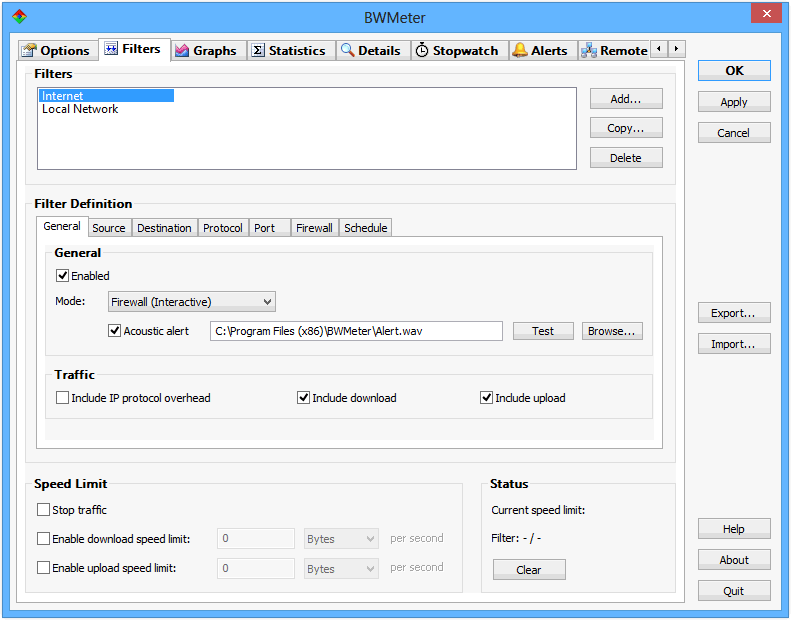This screenshot has height=620, width=791.
Task: Select the Firewall filter definition tab
Action: point(314,228)
